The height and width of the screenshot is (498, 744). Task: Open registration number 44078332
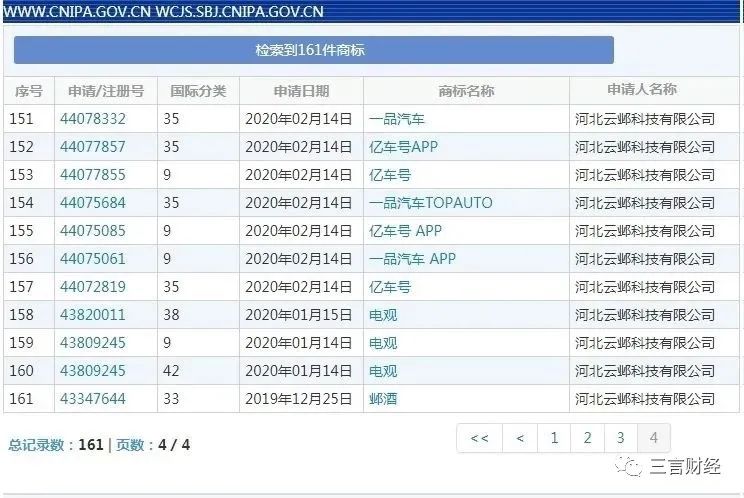[x=93, y=119]
